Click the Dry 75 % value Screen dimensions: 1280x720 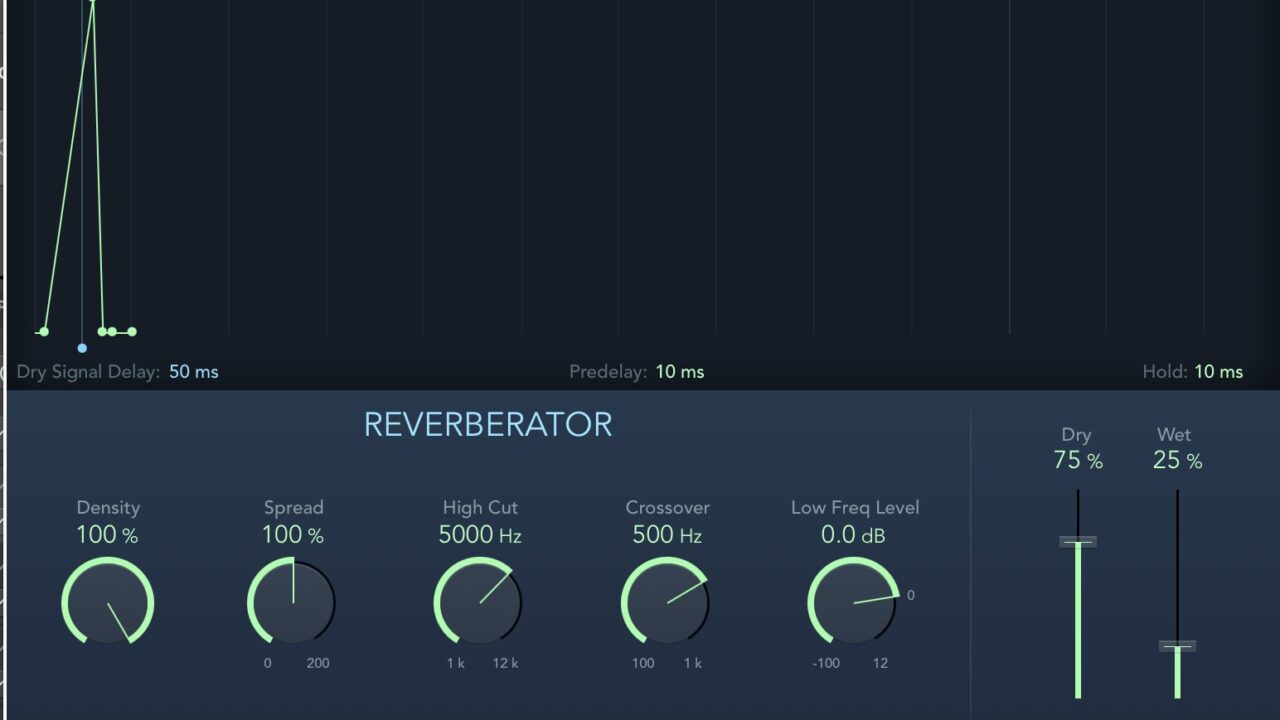[x=1078, y=461]
